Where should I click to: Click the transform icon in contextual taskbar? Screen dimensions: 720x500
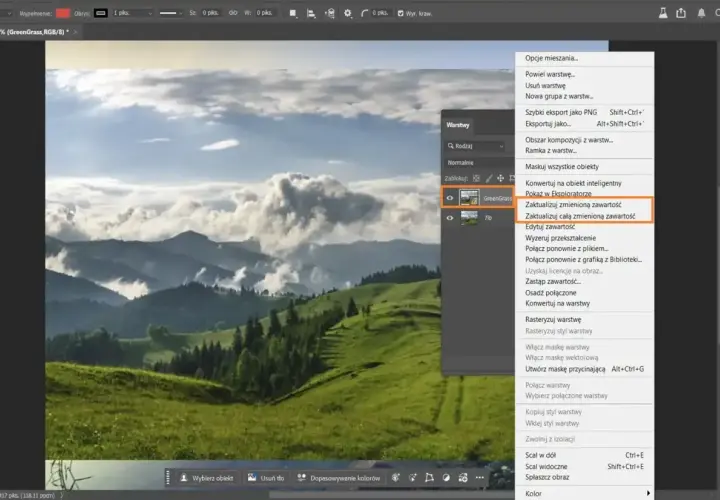click(x=429, y=478)
